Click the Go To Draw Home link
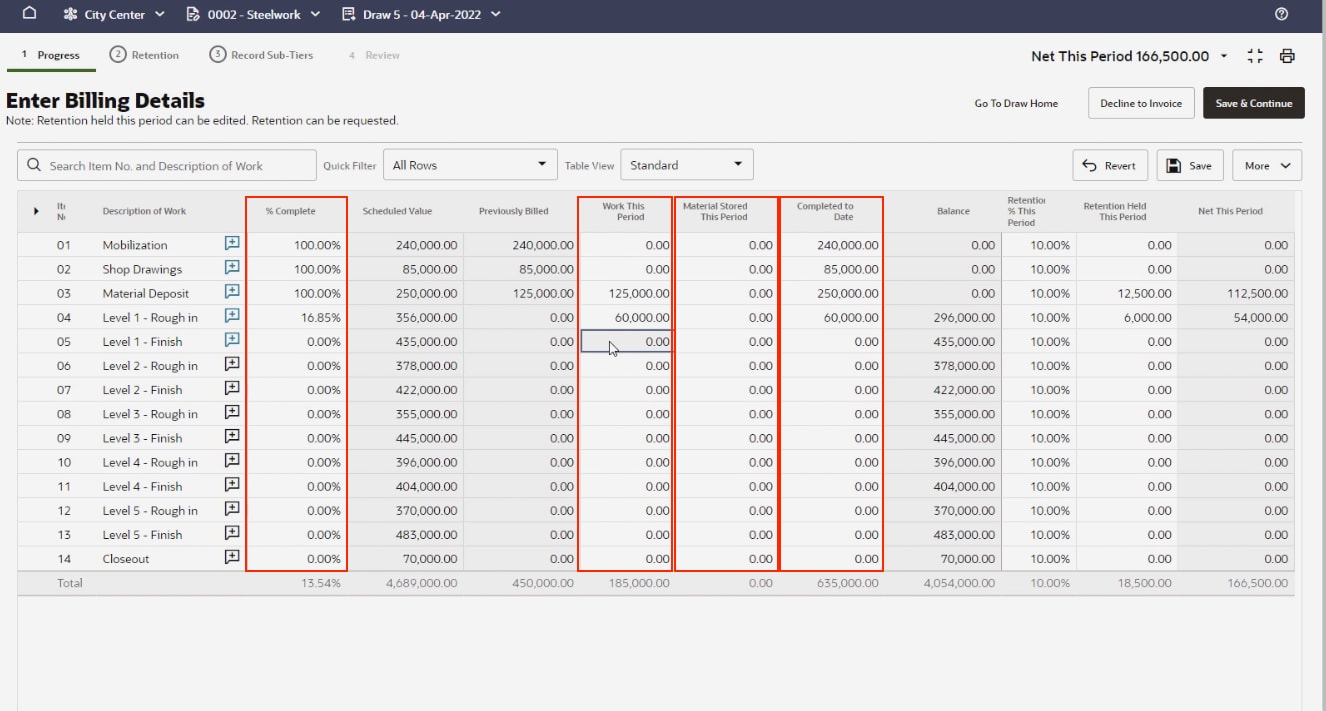Screen dimensions: 1326x711 click(1016, 103)
